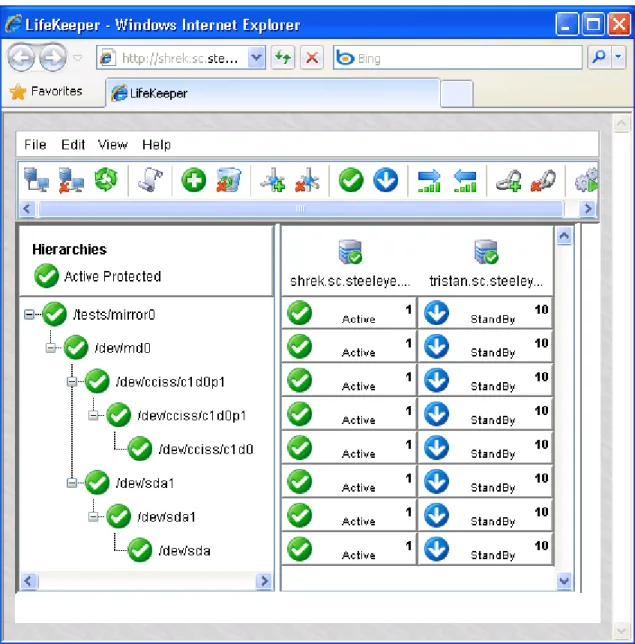
Task: Collapse the nested /dev/sda1 tree node
Action: [93, 517]
